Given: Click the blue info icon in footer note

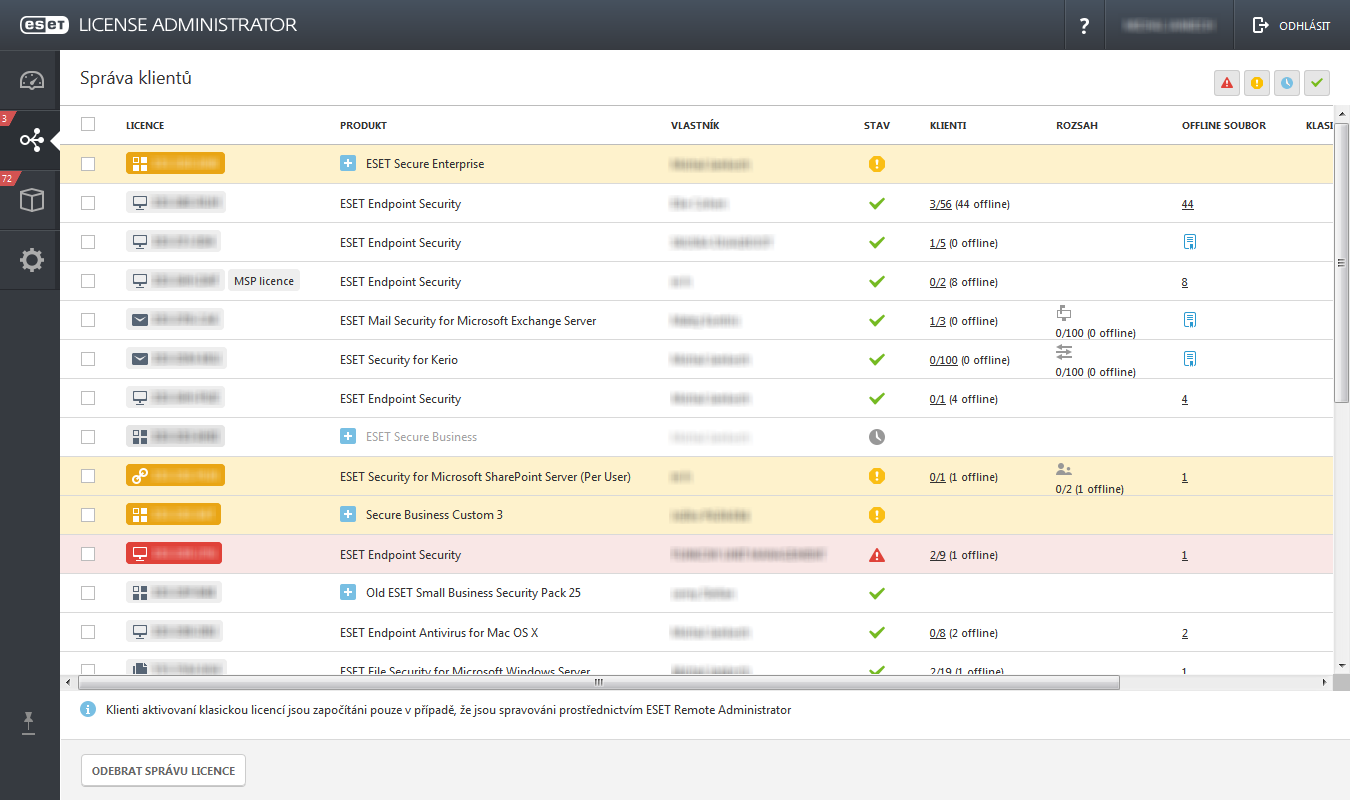Looking at the screenshot, I should click(88, 710).
